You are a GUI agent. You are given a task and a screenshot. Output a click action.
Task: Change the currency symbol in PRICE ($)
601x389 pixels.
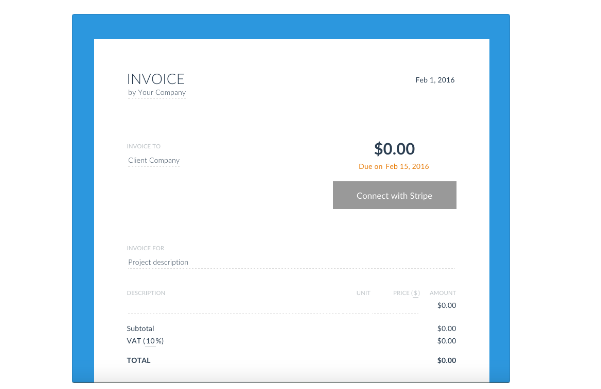[x=415, y=293]
